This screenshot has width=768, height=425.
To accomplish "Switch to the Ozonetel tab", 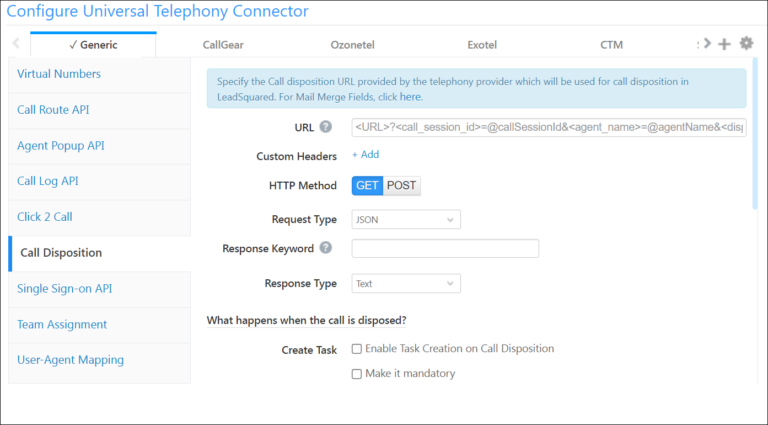I will click(x=353, y=45).
